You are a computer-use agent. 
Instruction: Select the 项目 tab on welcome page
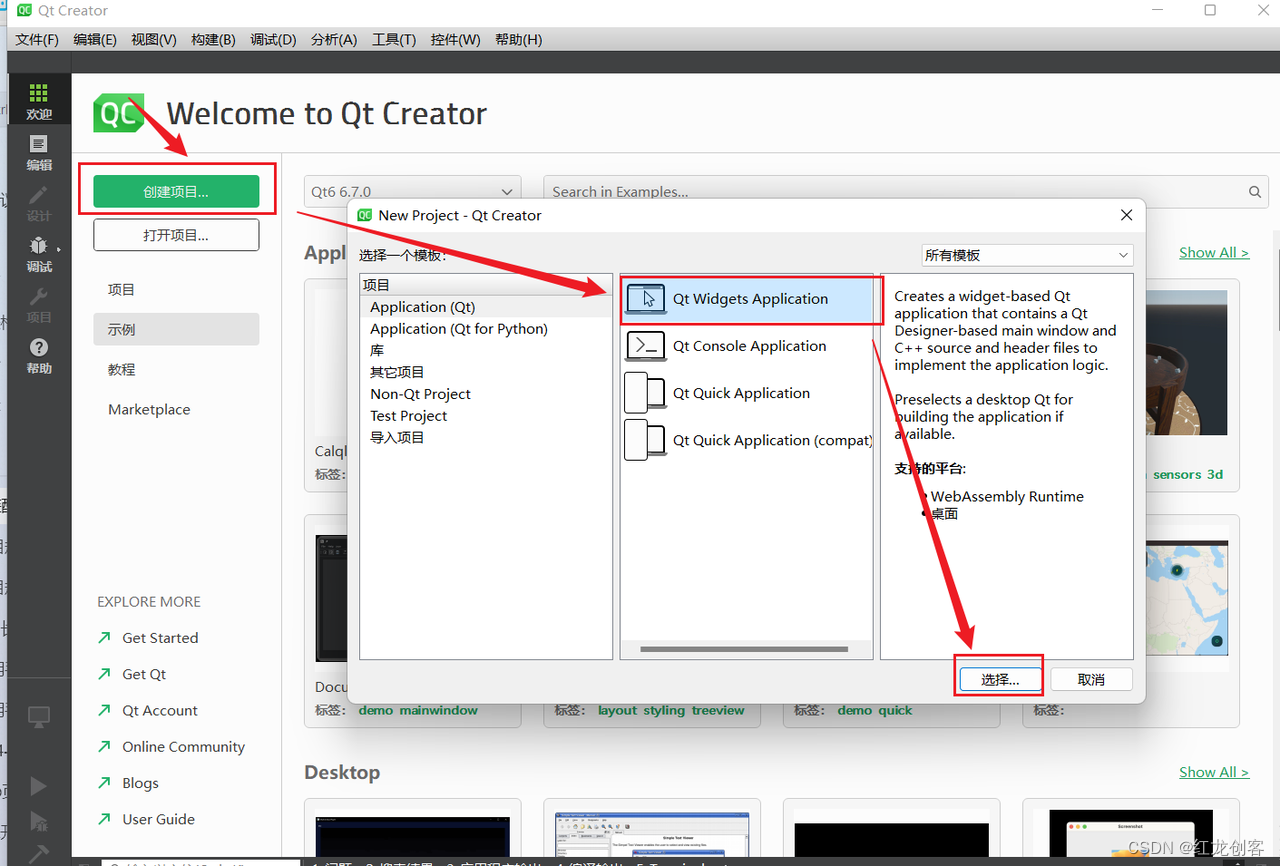(176, 290)
